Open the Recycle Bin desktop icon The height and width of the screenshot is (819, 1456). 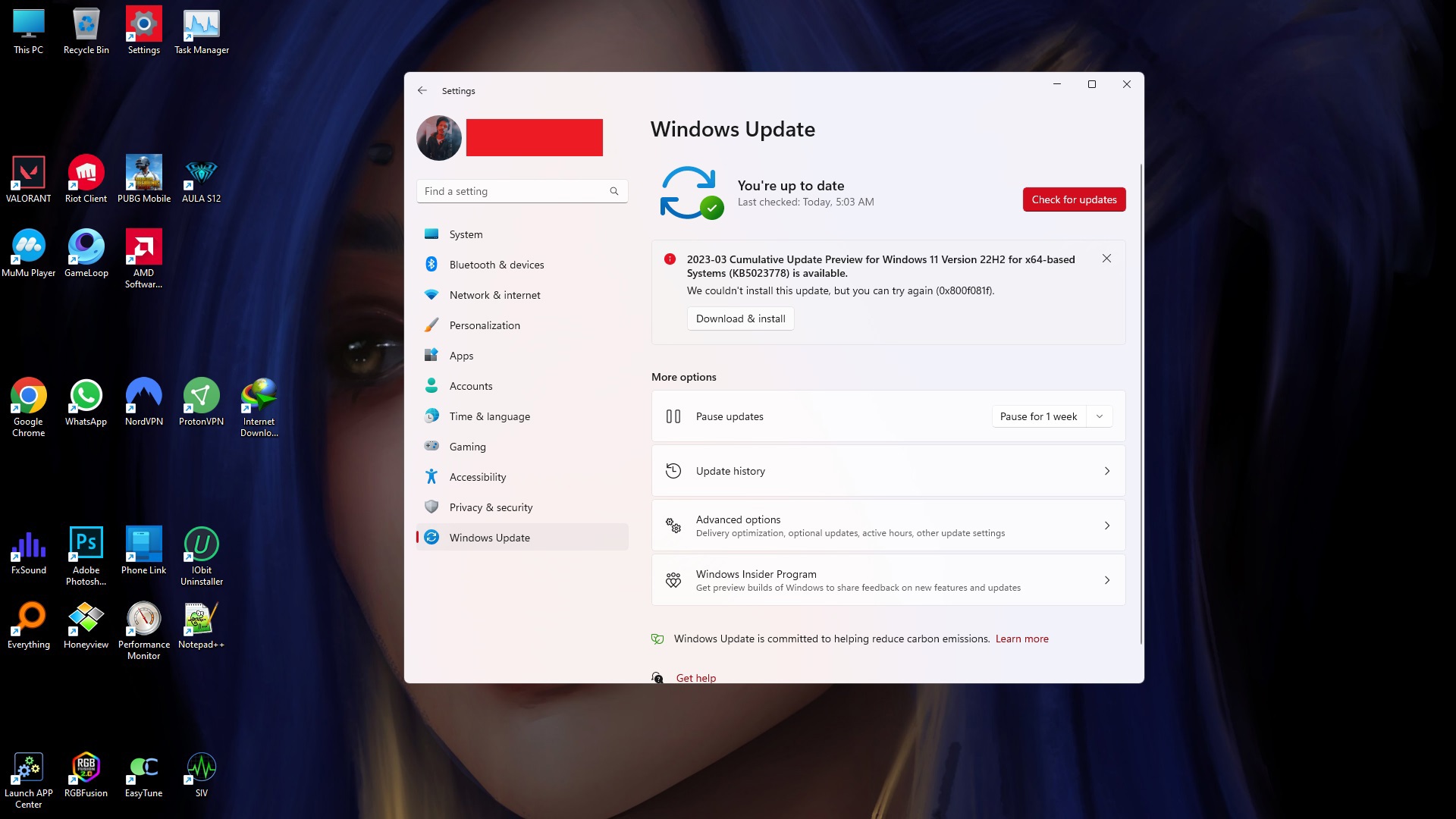tap(86, 31)
